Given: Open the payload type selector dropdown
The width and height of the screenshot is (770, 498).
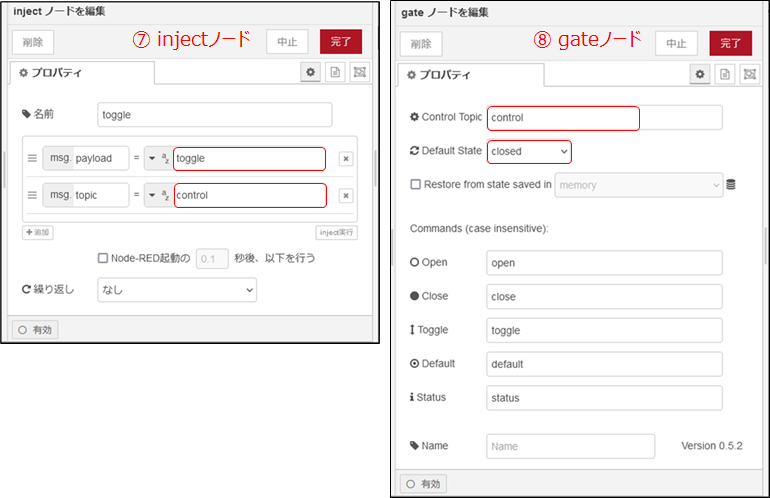Looking at the screenshot, I should 158,159.
